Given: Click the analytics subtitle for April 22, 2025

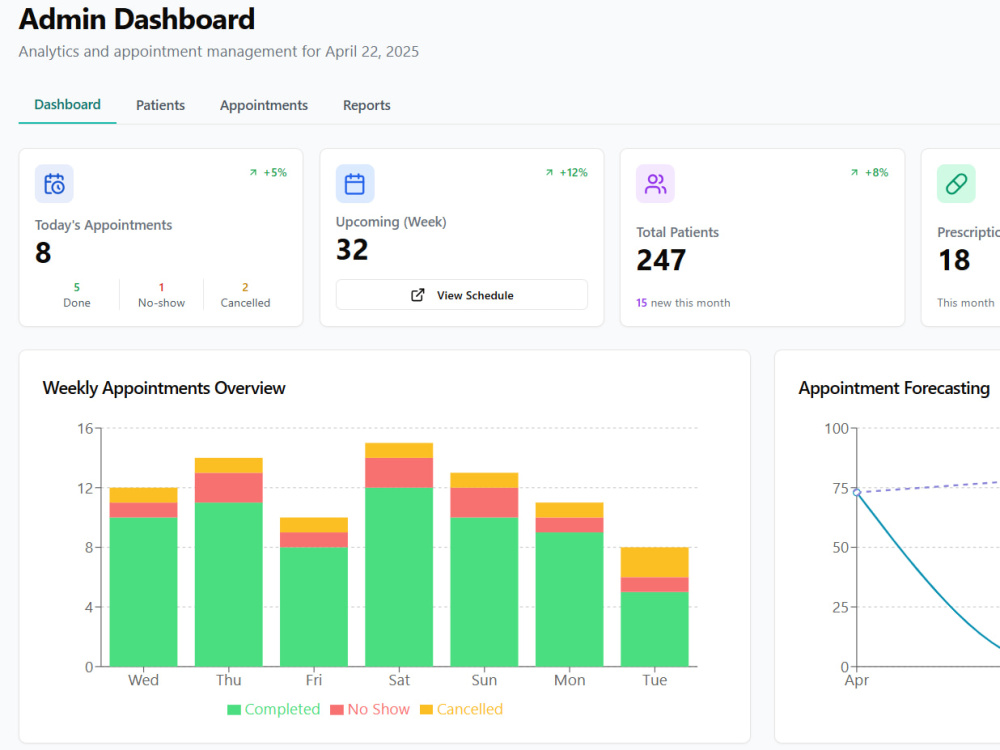Looking at the screenshot, I should coord(219,52).
